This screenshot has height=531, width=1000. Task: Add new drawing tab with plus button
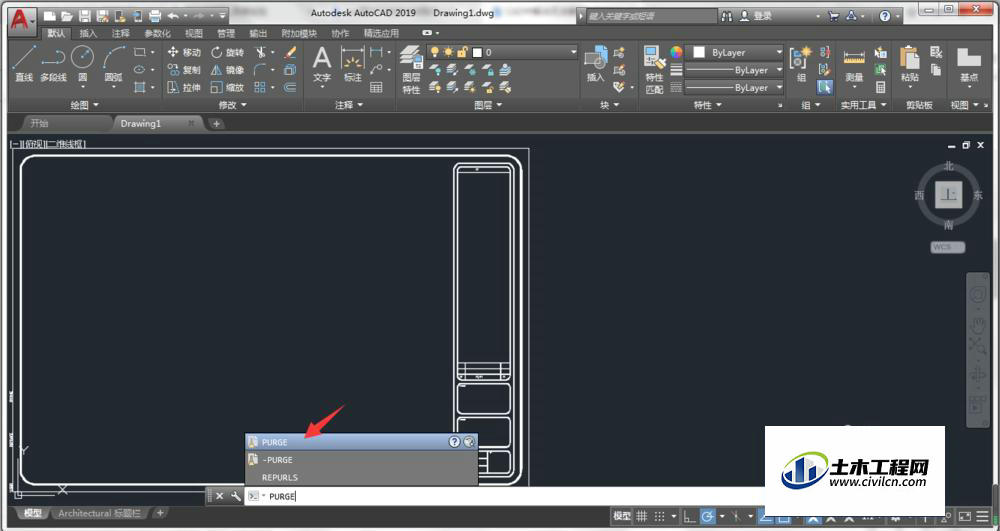point(216,124)
